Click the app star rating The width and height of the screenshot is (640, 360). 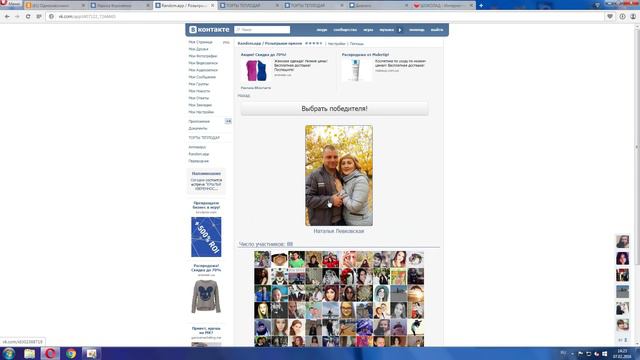[313, 43]
